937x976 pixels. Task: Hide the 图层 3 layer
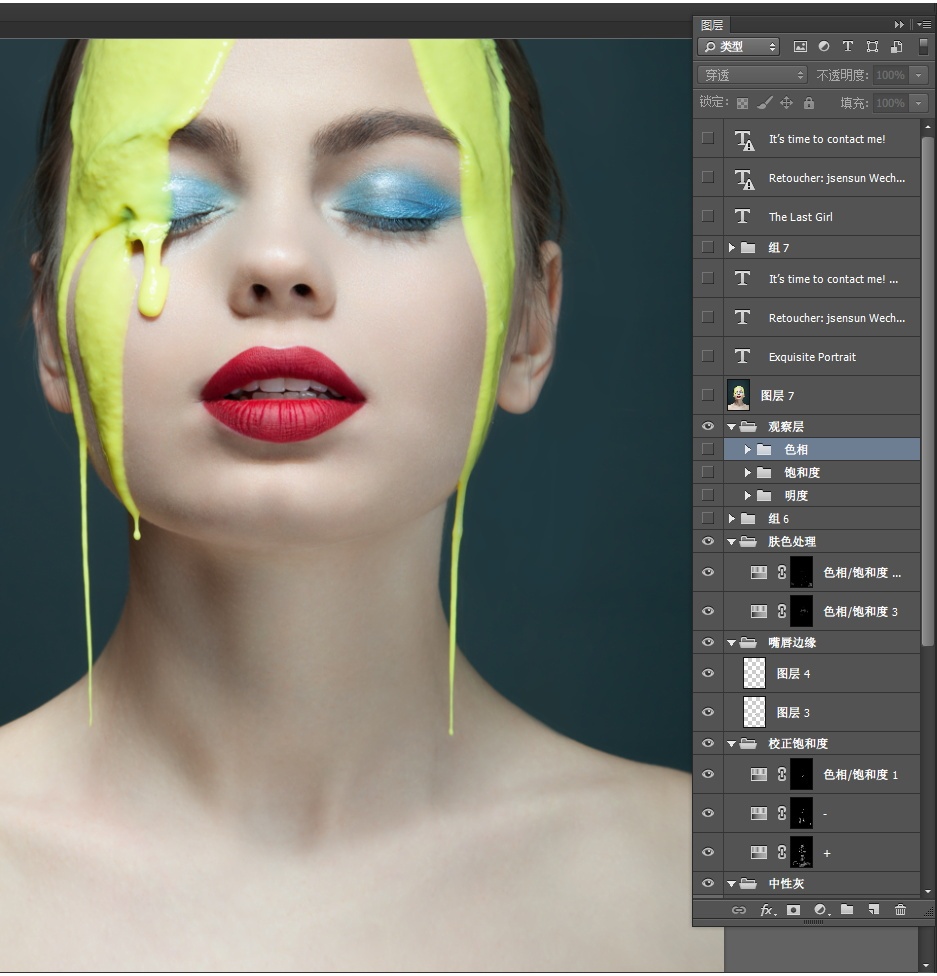point(708,712)
